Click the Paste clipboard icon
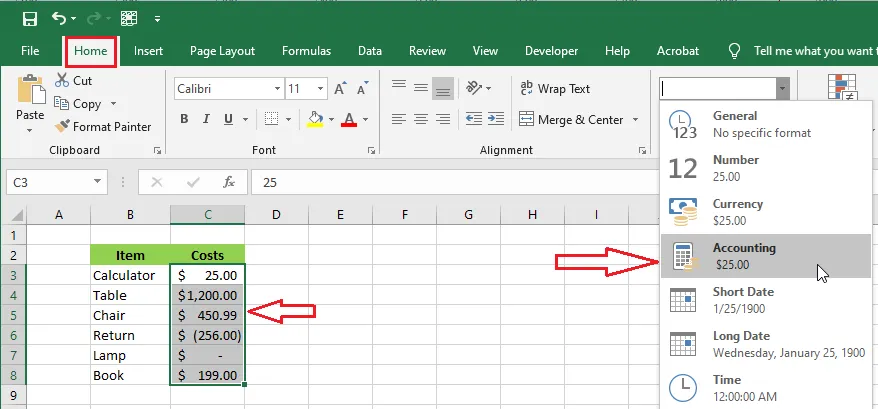Viewport: 878px width, 409px height. 30,90
